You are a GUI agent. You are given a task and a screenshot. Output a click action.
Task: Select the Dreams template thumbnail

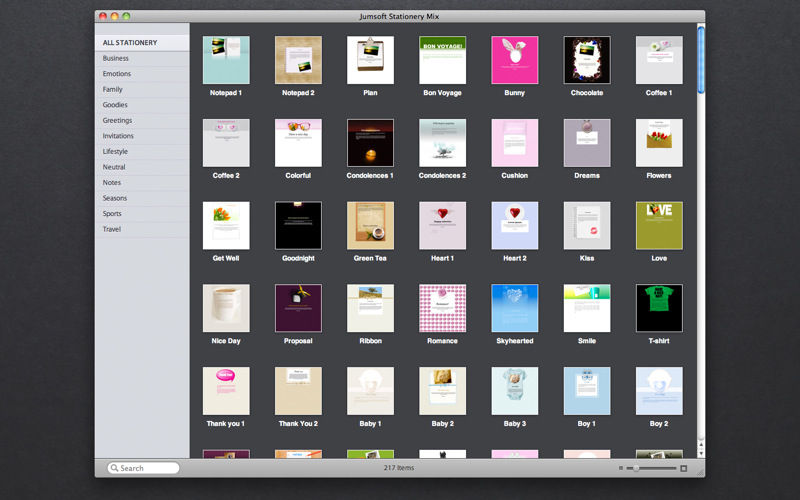tap(587, 143)
